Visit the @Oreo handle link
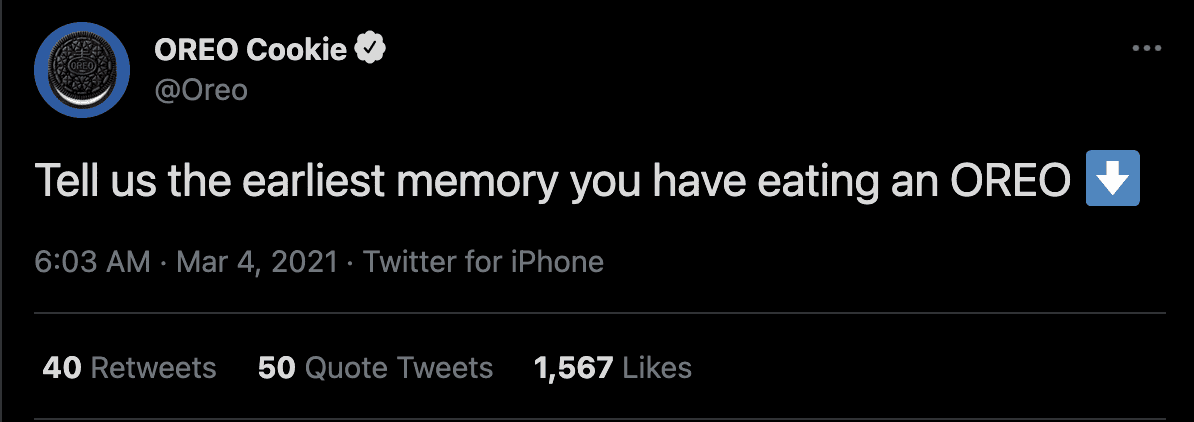This screenshot has height=422, width=1194. tap(201, 90)
